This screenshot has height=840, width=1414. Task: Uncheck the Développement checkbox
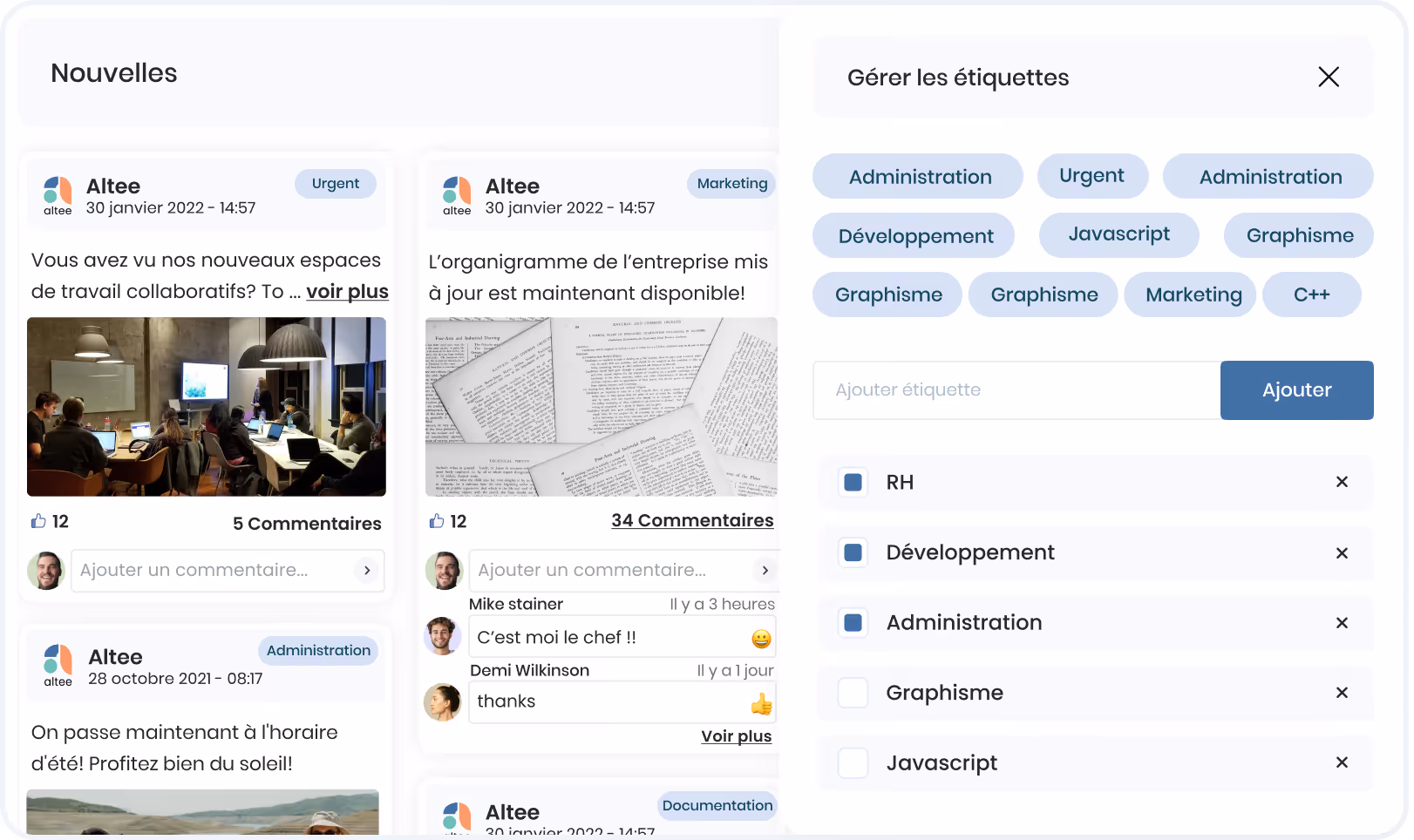click(x=853, y=552)
